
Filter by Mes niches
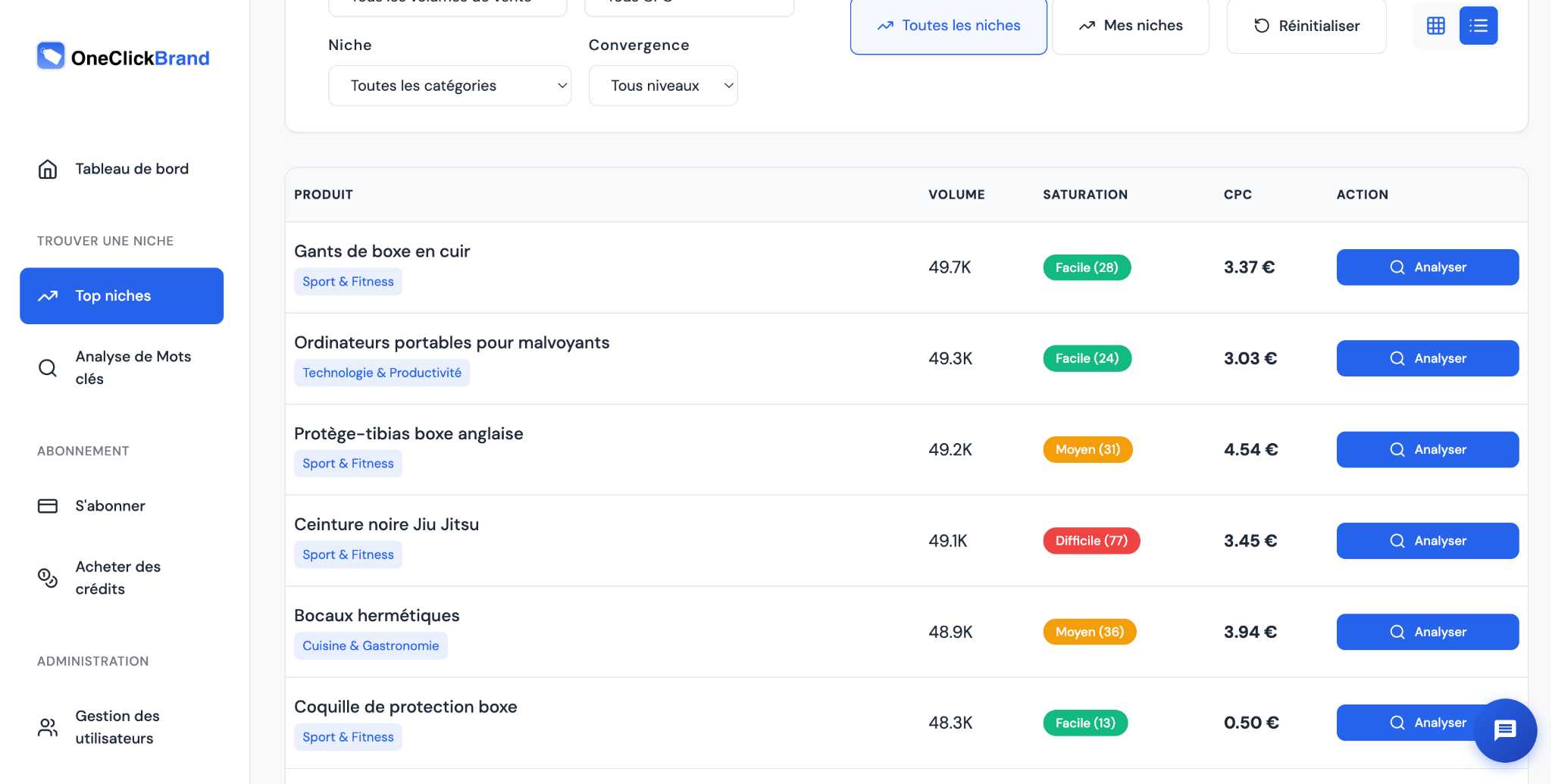point(1131,26)
